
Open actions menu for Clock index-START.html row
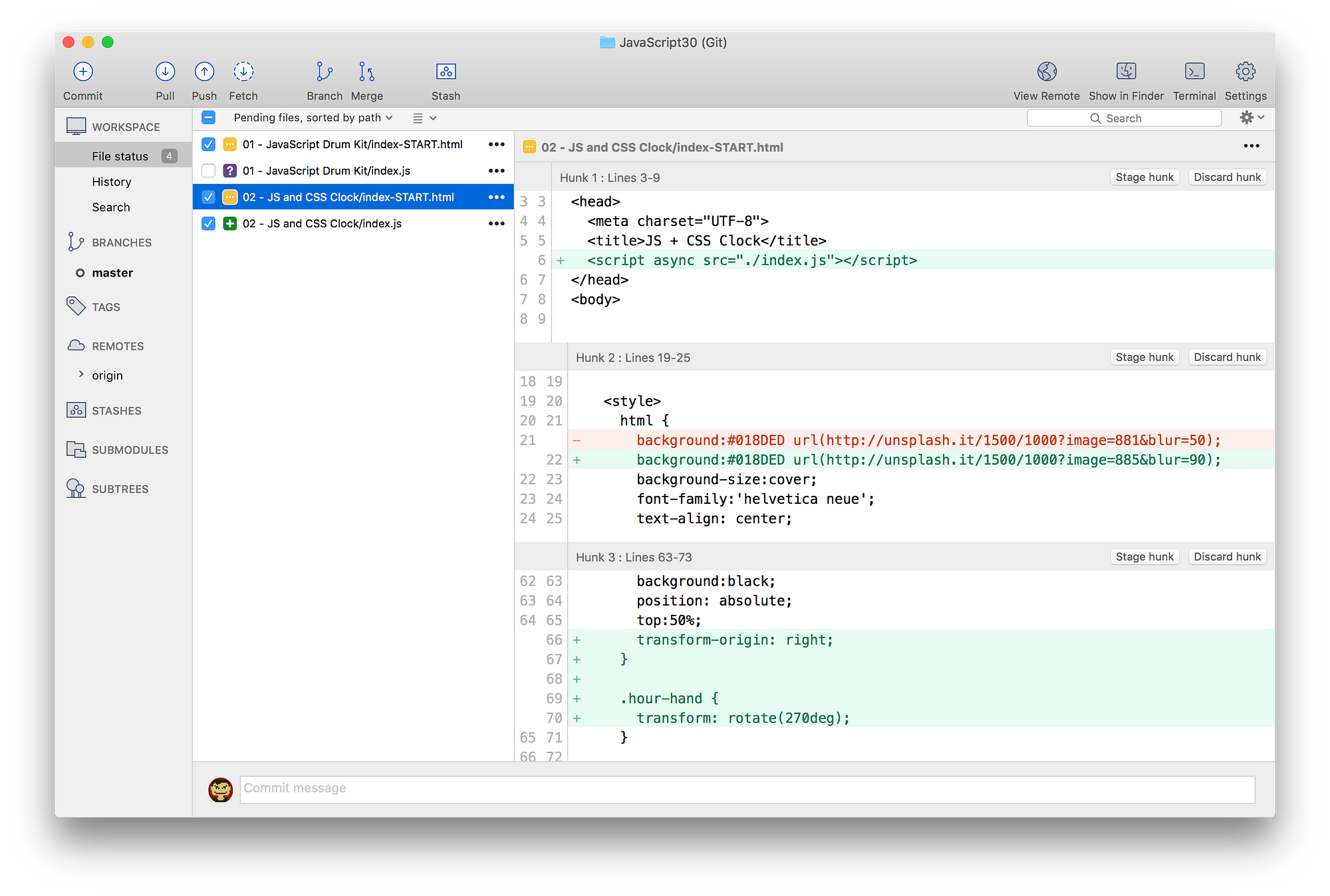coord(497,197)
